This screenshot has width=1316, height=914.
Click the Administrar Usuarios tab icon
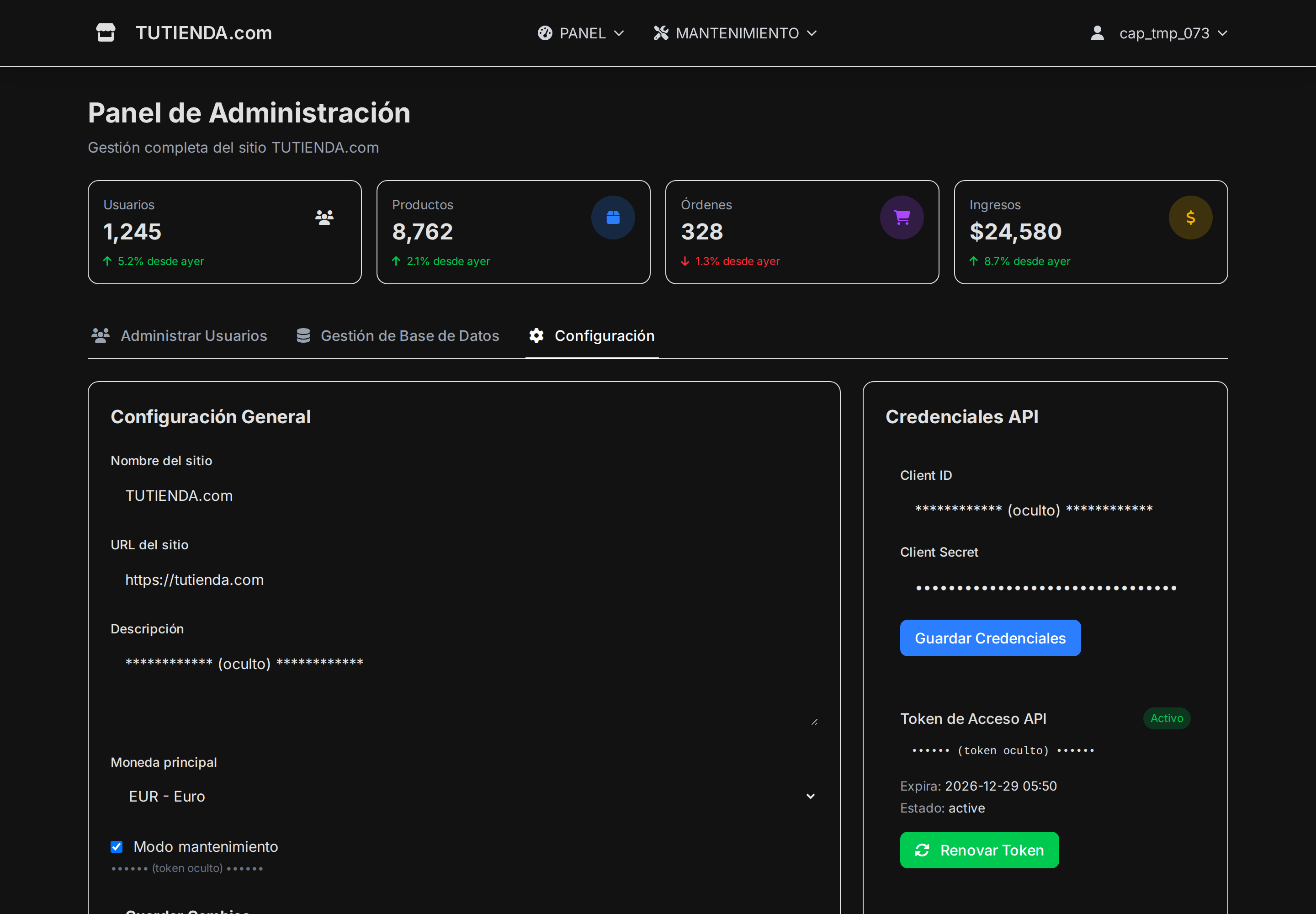[101, 335]
